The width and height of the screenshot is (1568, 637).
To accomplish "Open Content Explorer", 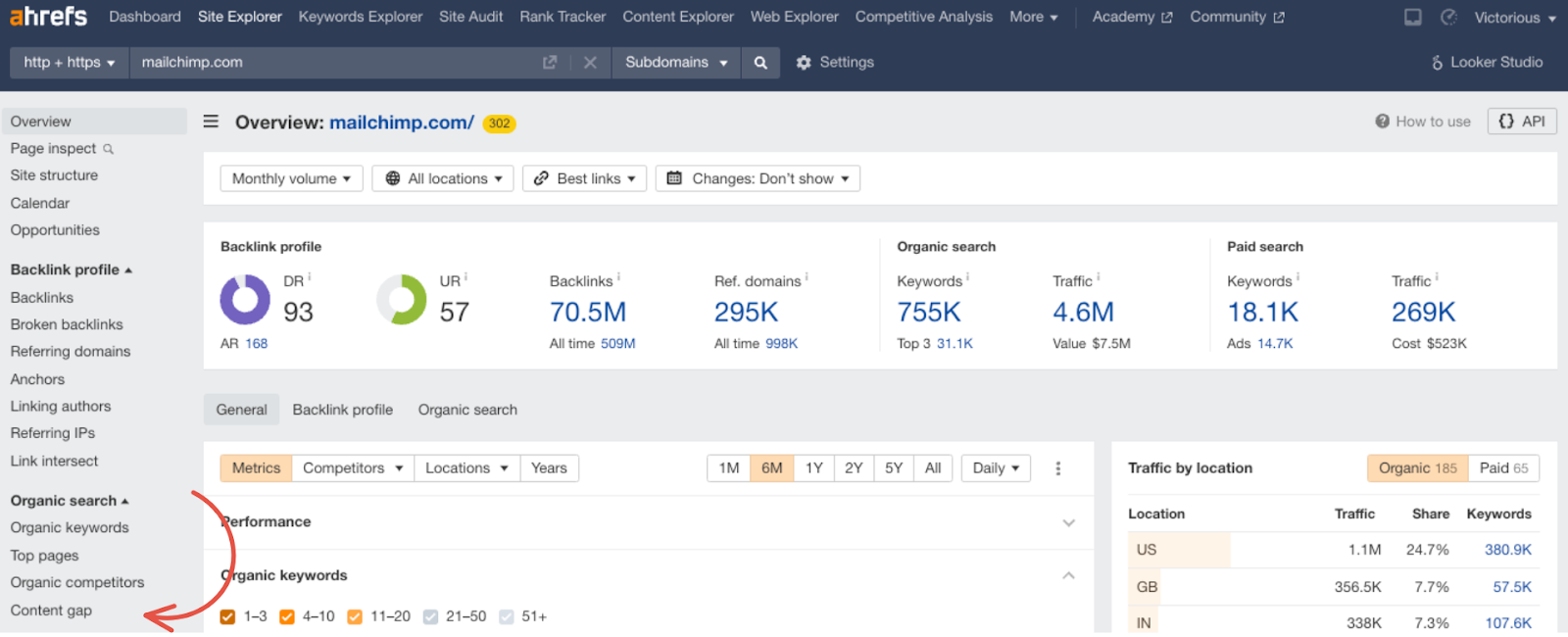I will [x=678, y=17].
